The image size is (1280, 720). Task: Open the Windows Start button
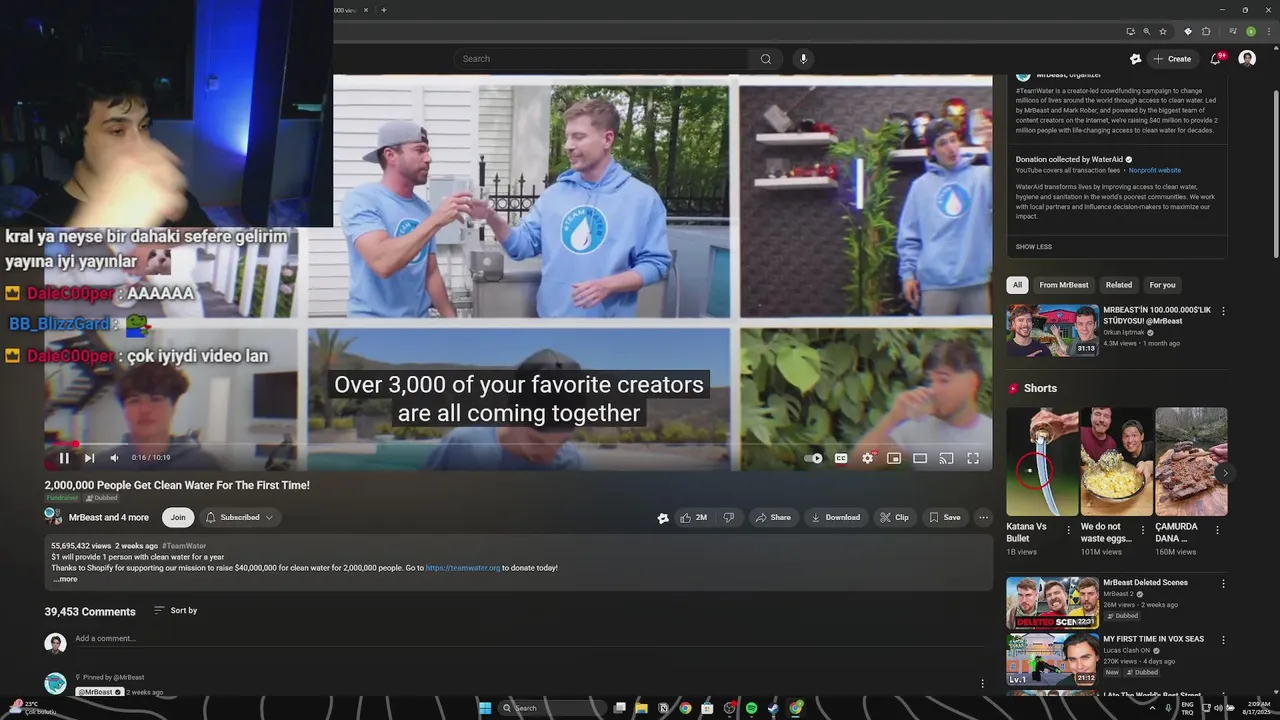click(485, 708)
